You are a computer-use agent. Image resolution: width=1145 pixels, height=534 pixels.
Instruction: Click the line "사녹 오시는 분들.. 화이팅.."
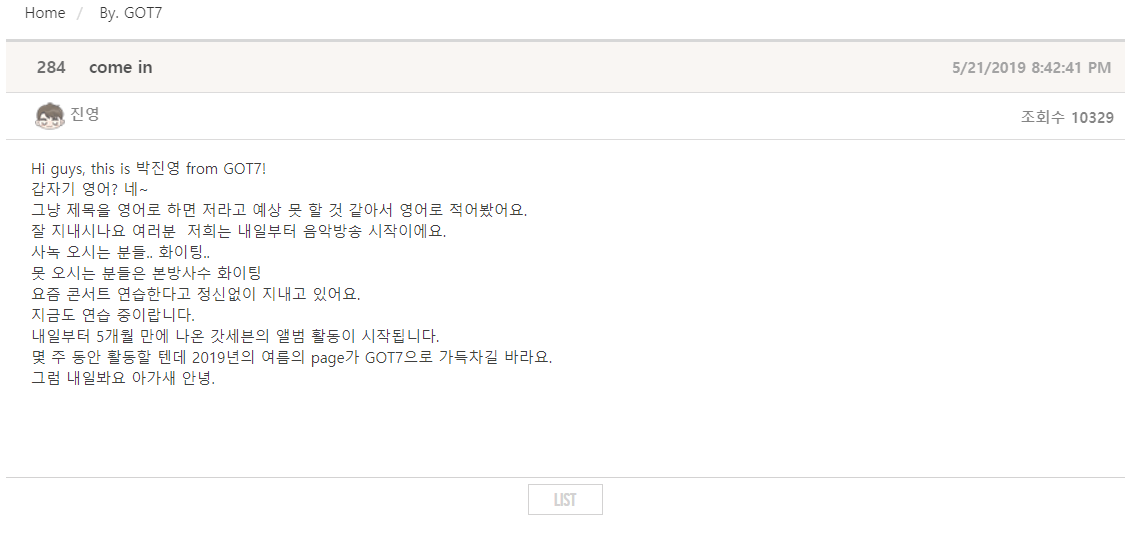click(121, 252)
